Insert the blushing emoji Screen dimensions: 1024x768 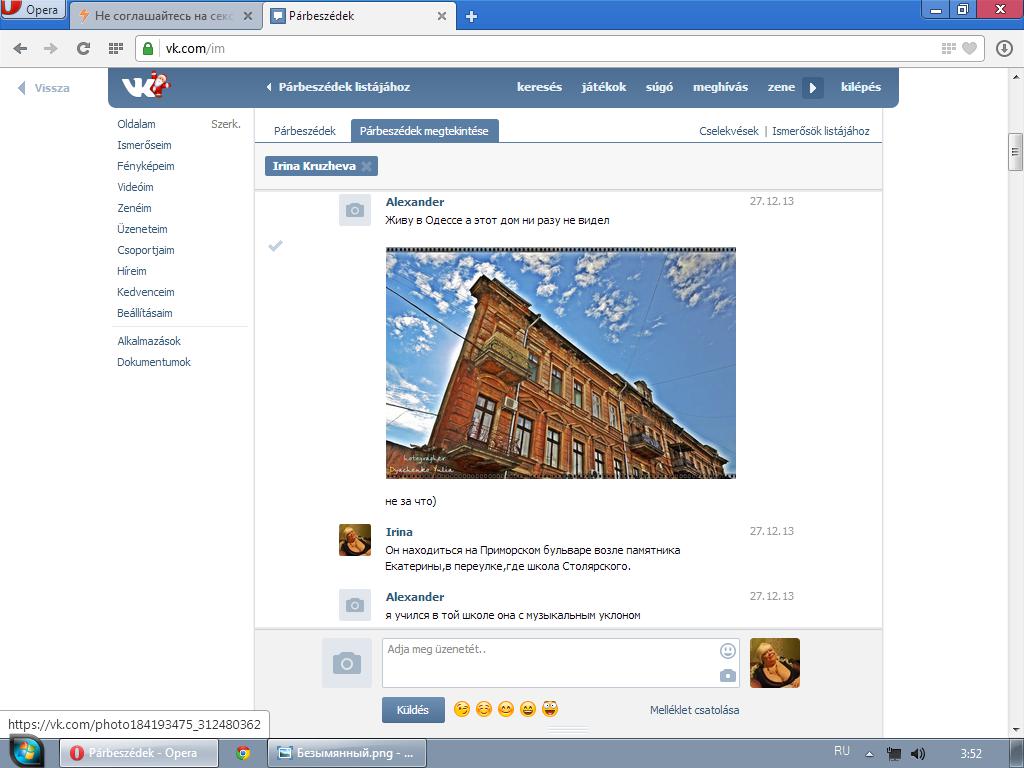pos(484,709)
